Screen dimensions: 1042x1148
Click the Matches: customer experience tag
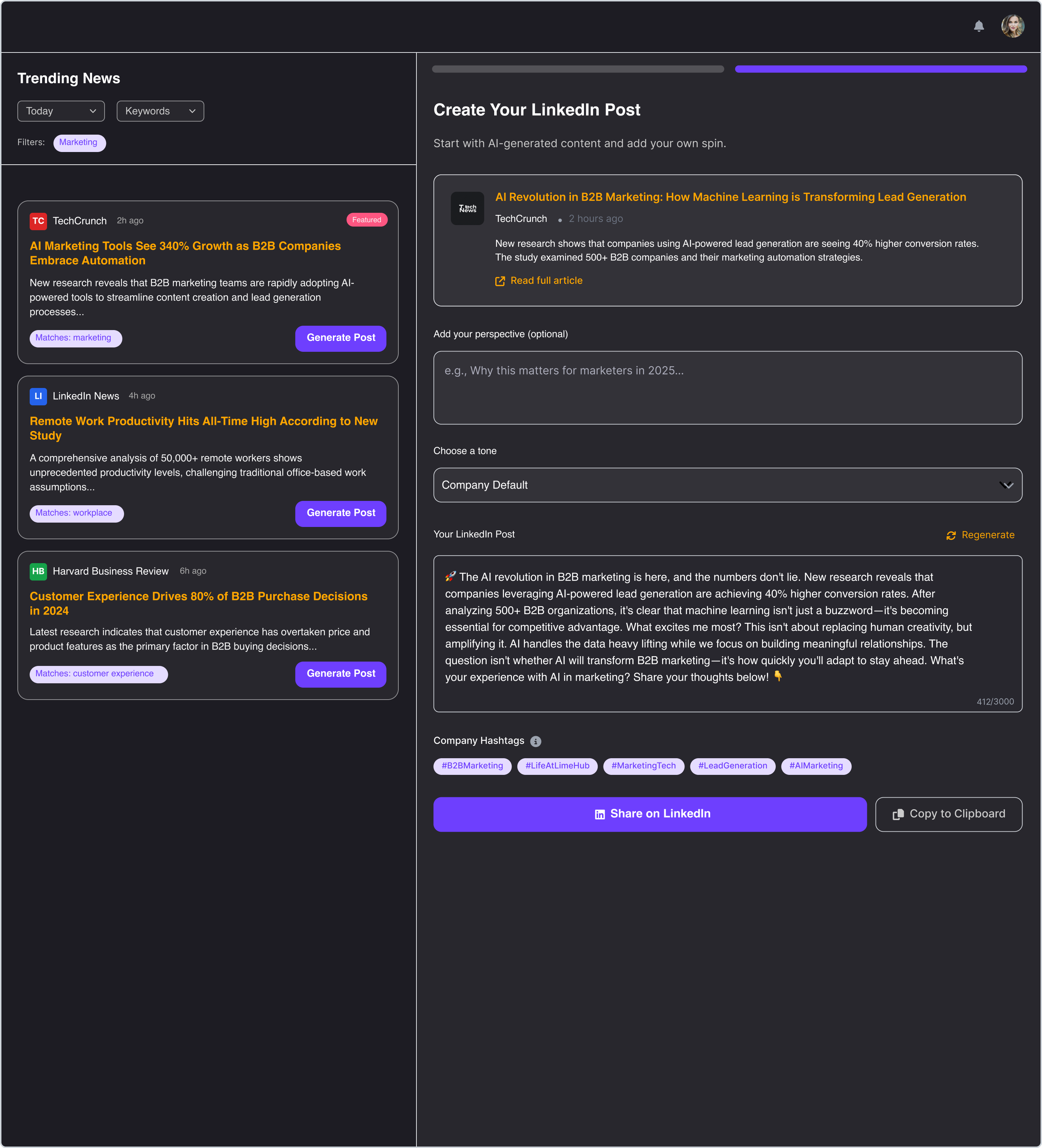pyautogui.click(x=98, y=674)
